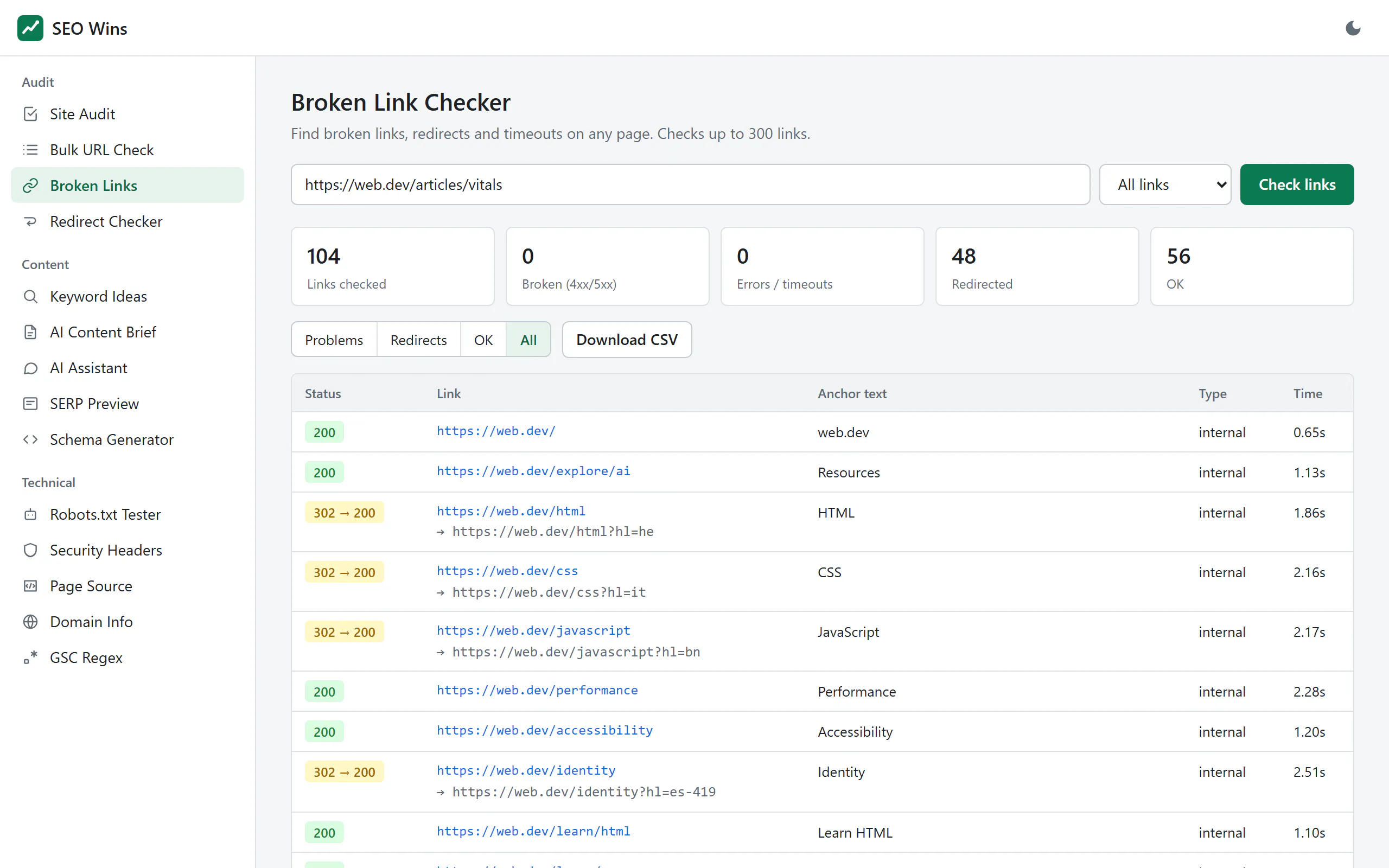Focus the page URL input field
The image size is (1389, 868).
691,184
